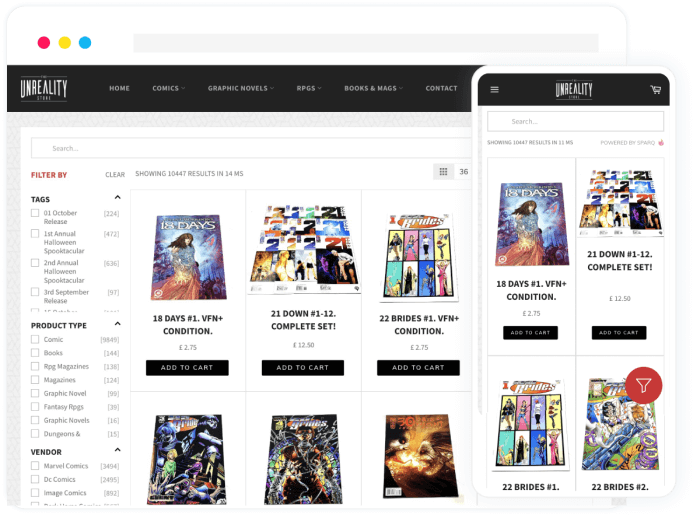Go to the Contact page
700x522 pixels.
click(441, 88)
